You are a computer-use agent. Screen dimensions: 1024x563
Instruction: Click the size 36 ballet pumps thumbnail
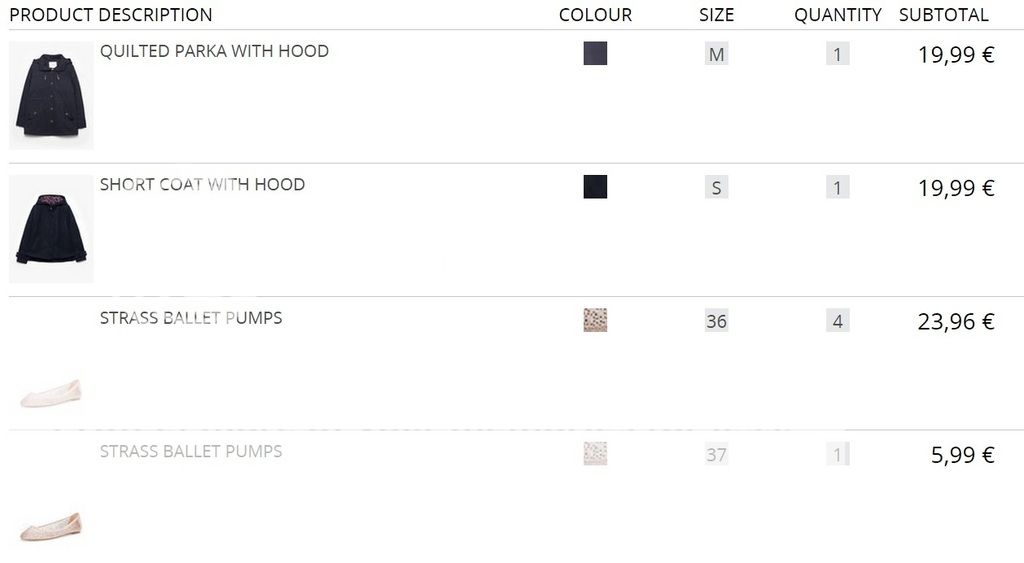pyautogui.click(x=51, y=392)
